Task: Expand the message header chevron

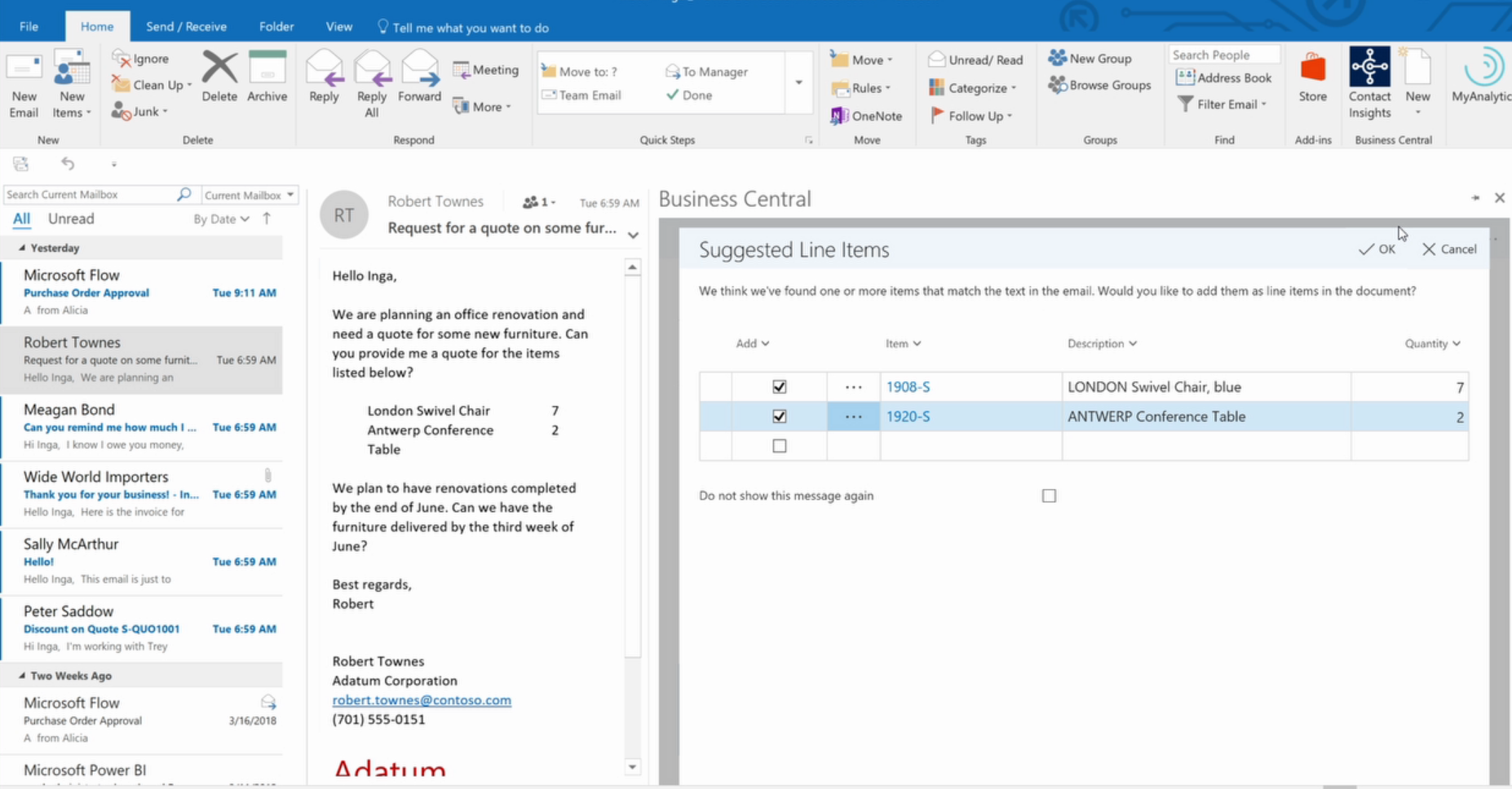Action: [633, 236]
